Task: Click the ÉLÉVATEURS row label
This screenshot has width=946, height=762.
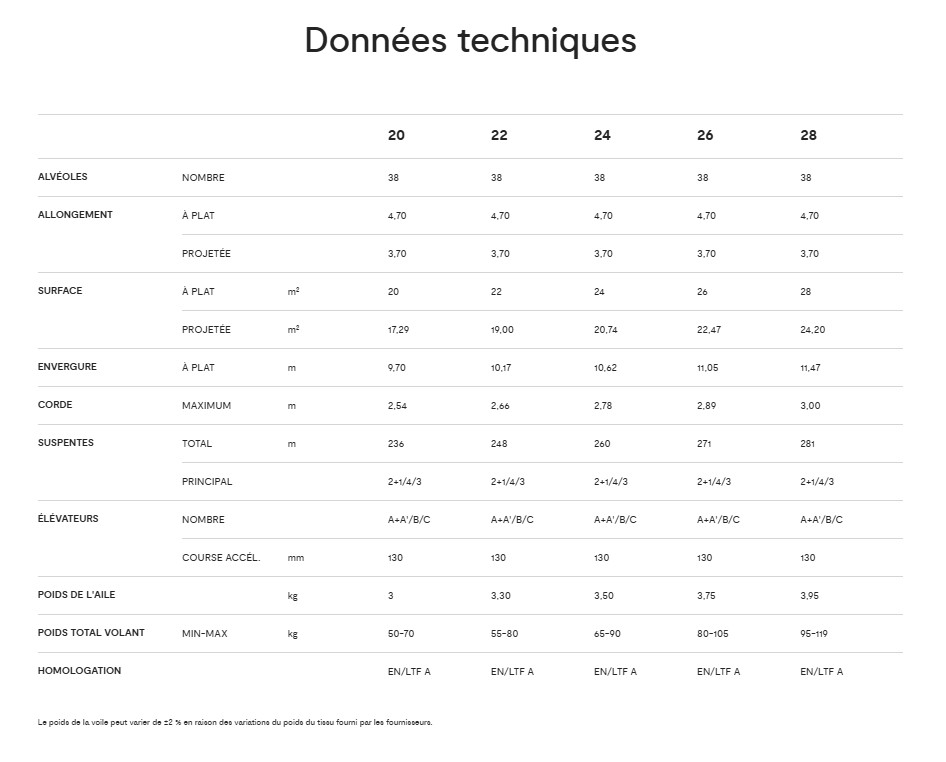Action: click(68, 518)
